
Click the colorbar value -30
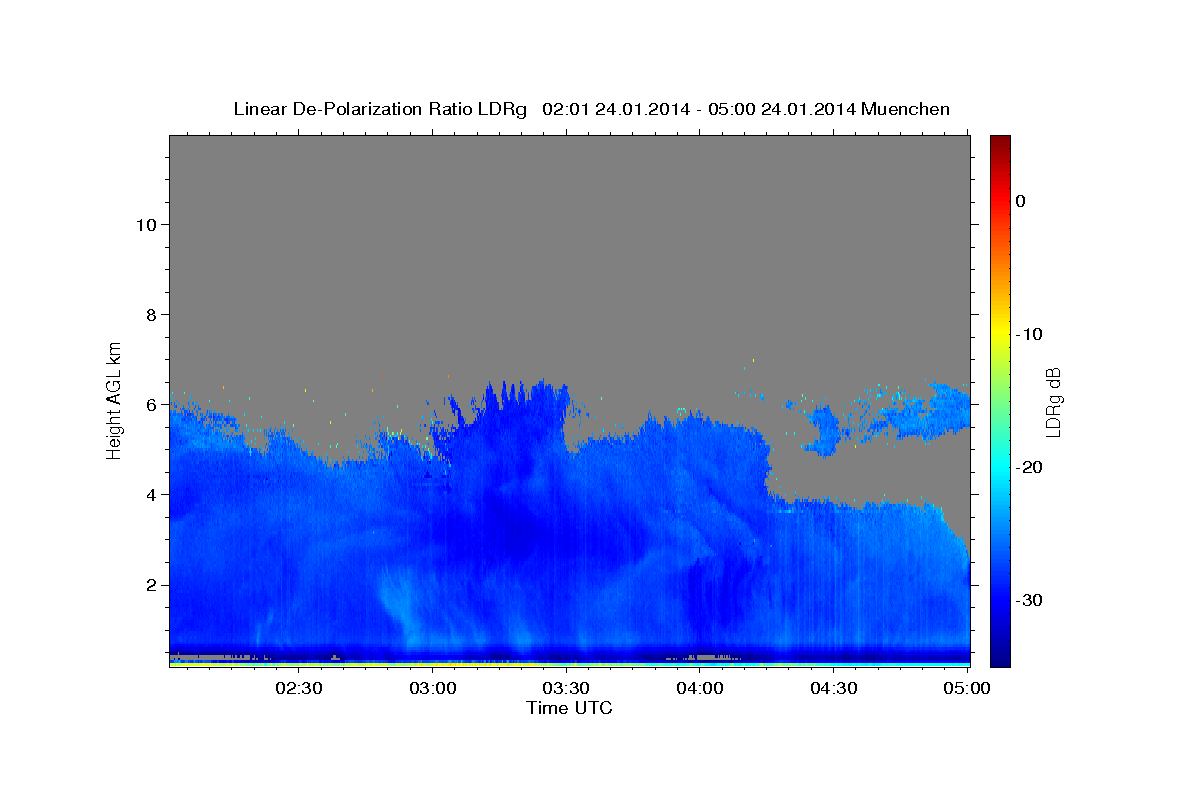[x=1030, y=600]
